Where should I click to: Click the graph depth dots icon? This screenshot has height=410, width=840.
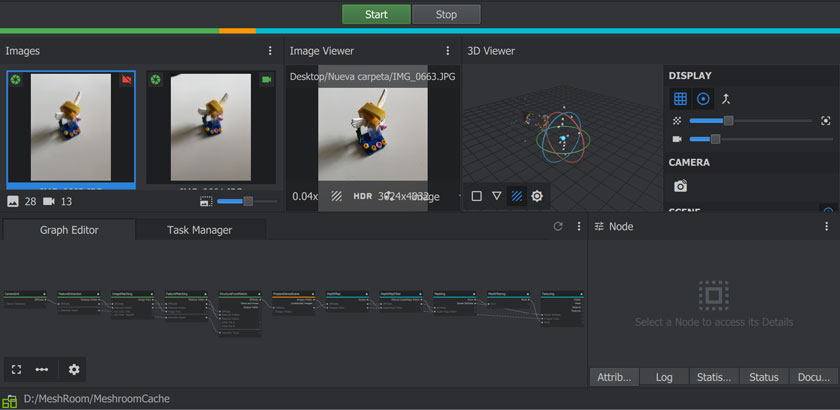click(42, 369)
